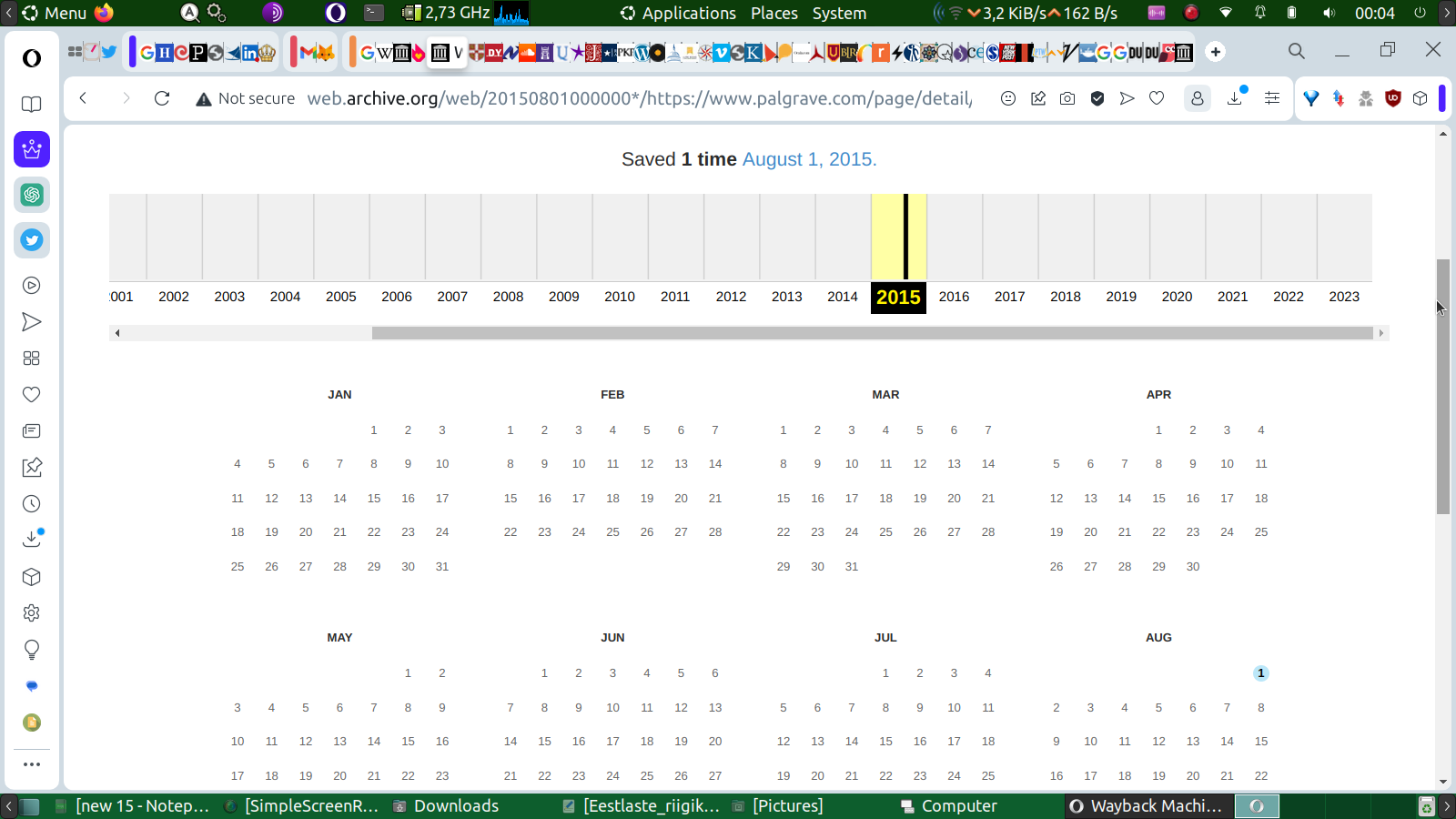Screen dimensions: 1456x819
Task: Open the Aria AI sidebar icon
Action: 32,149
